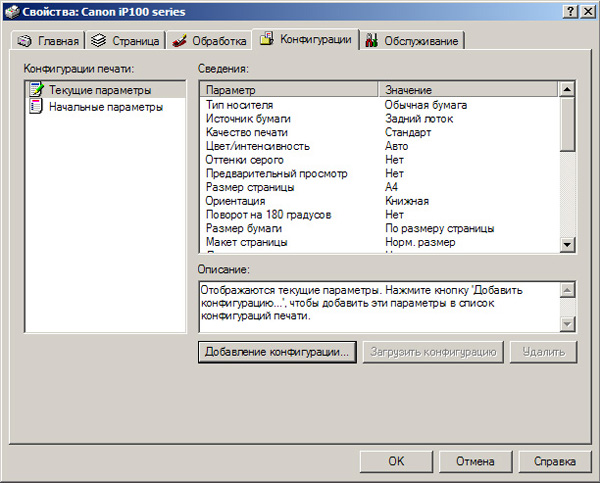The image size is (600, 483).
Task: Select the Конфигурации tab
Action: click(305, 39)
